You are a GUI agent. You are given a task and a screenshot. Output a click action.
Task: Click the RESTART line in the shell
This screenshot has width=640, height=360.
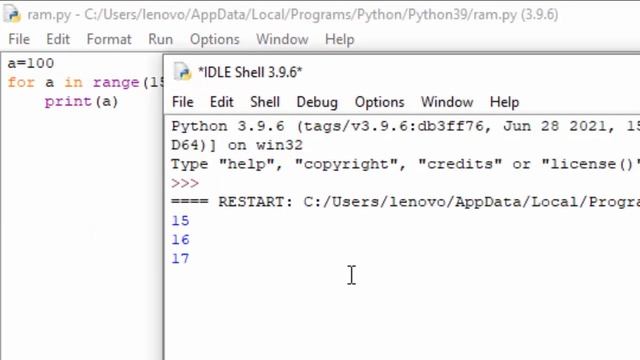coord(405,202)
